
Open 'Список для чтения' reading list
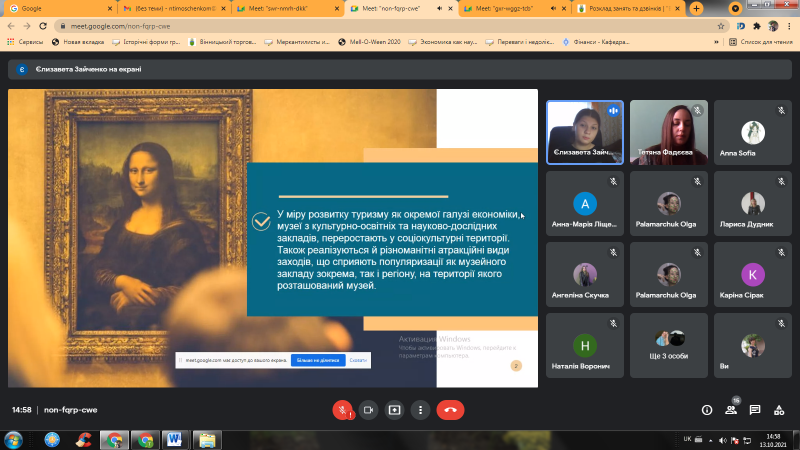(761, 42)
